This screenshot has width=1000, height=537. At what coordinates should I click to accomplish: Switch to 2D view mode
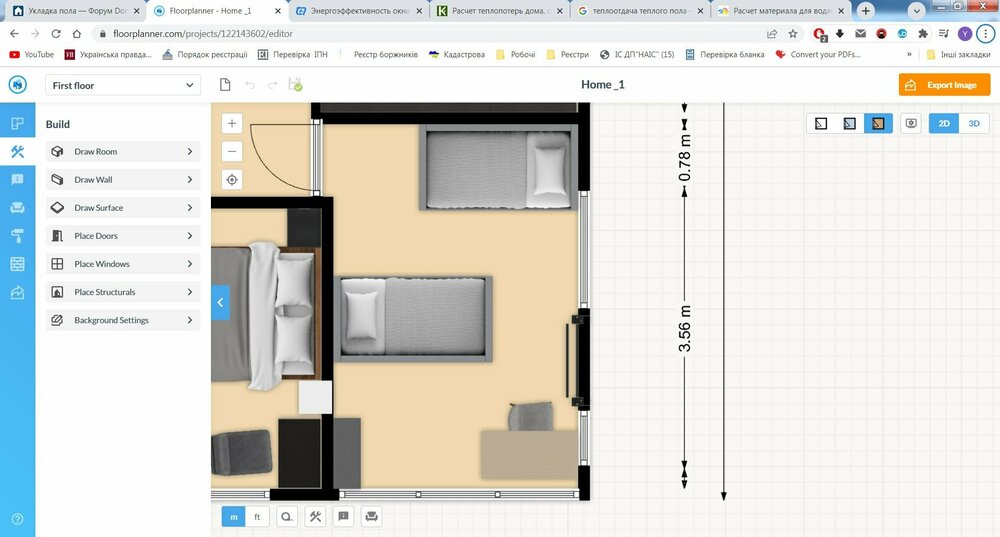943,124
